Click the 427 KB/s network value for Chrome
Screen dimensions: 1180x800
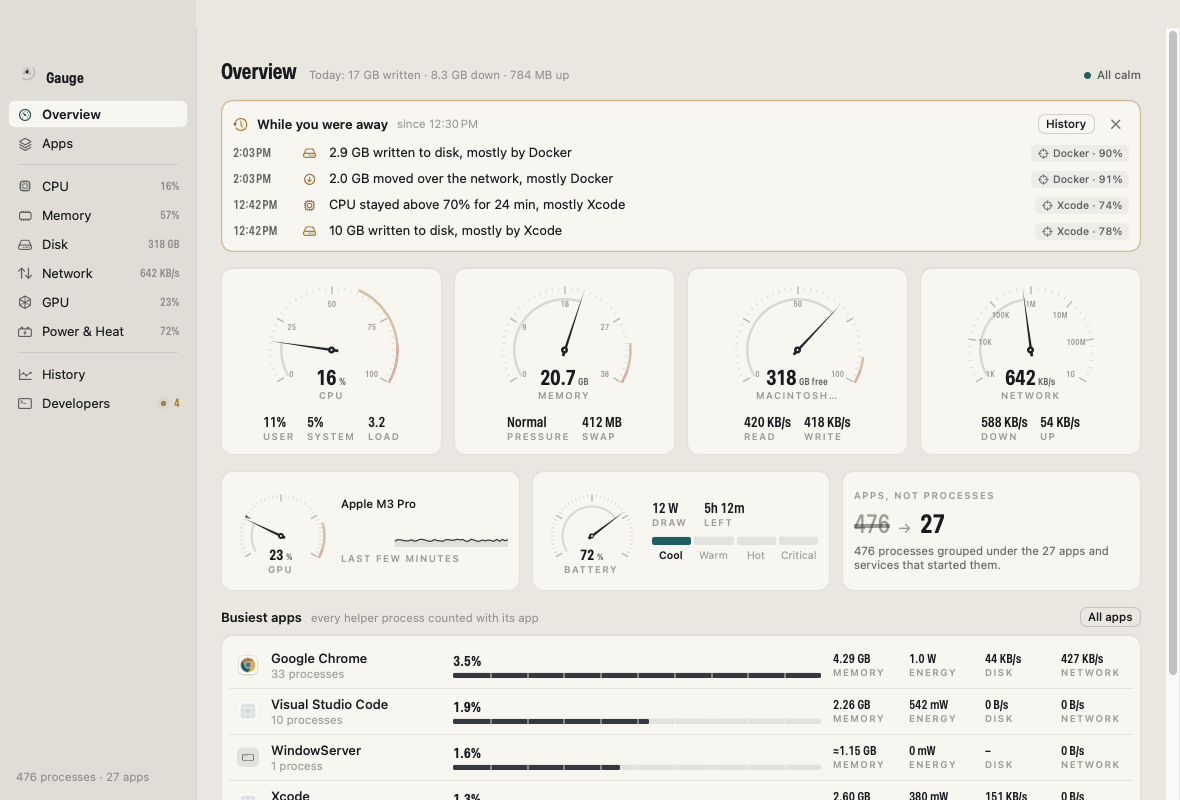pos(1082,659)
